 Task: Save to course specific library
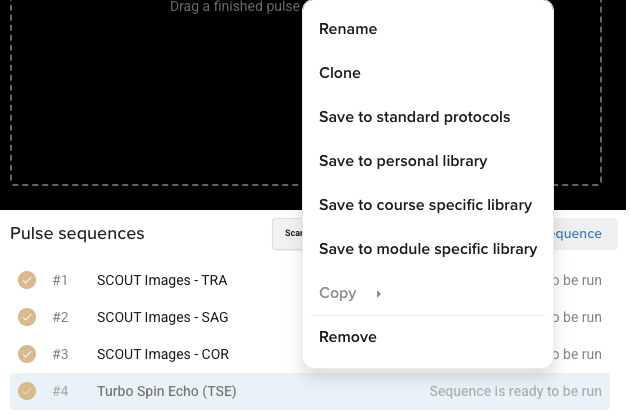click(x=425, y=205)
